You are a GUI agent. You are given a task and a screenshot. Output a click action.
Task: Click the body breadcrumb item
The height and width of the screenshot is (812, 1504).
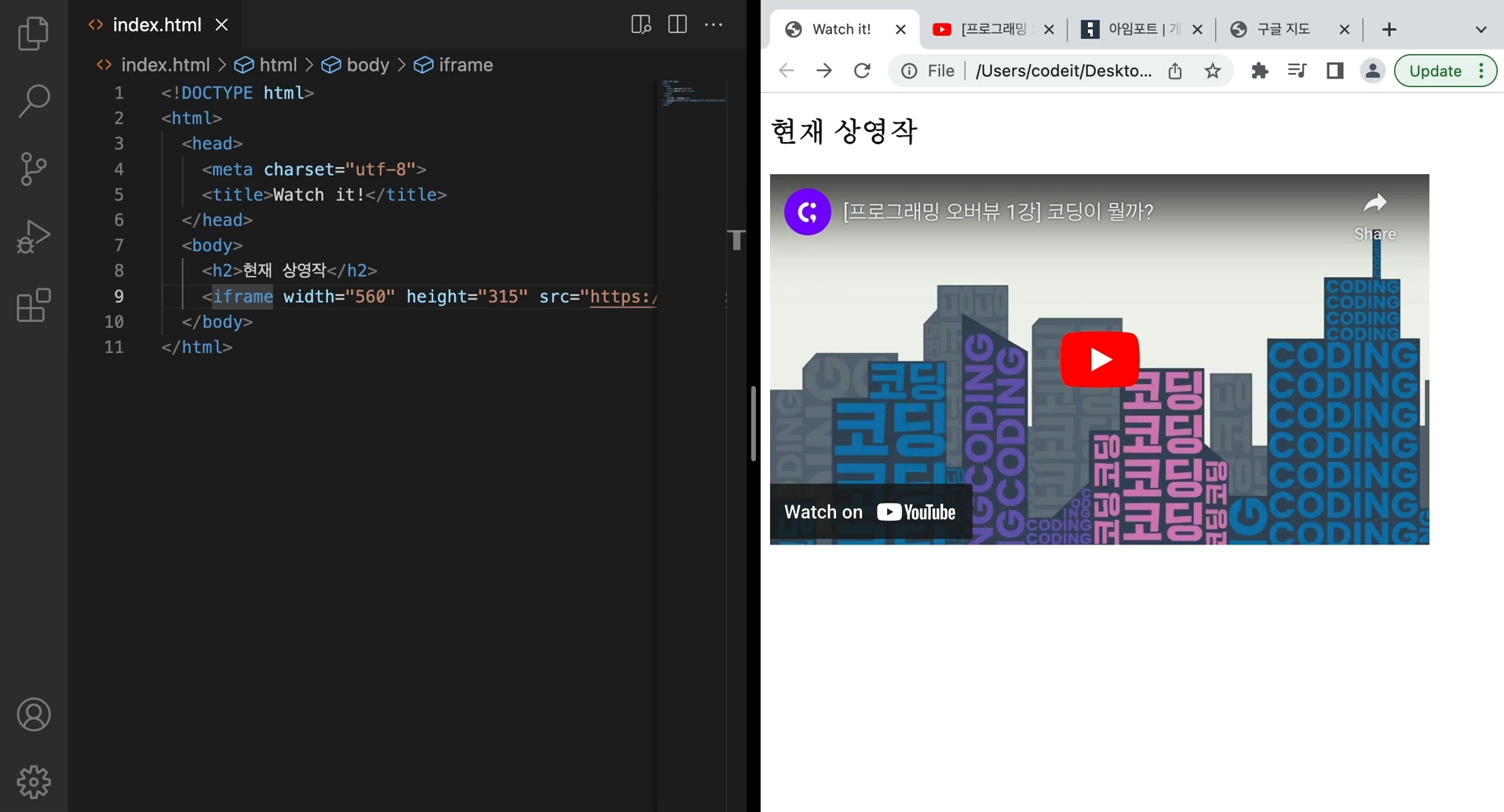pos(356,65)
